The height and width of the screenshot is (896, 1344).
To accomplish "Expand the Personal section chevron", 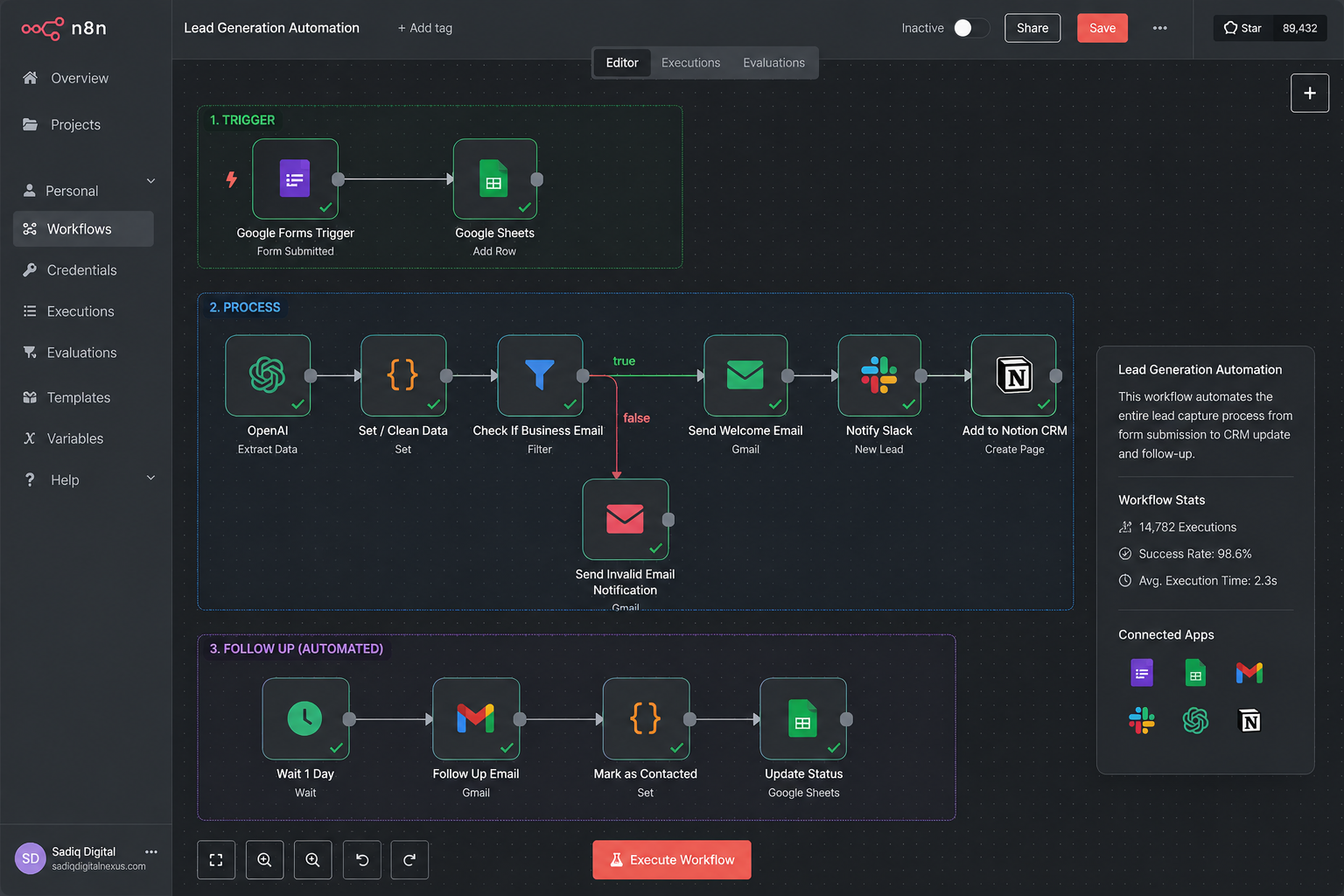I will [150, 181].
